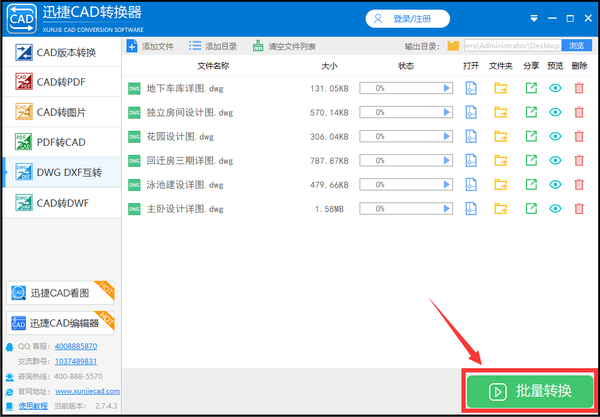The width and height of the screenshot is (600, 417).
Task: Preview 地下车库详图.dwg with eye icon
Action: pos(555,88)
